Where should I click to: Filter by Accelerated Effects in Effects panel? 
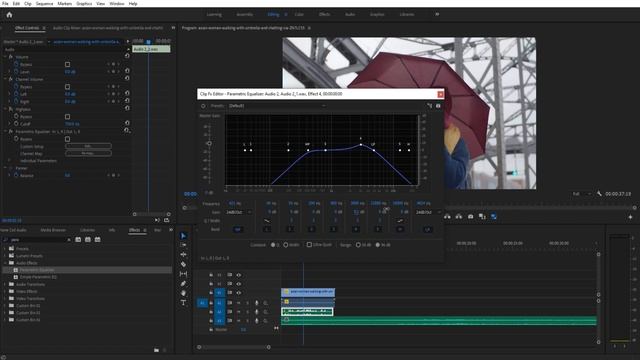click(78, 240)
